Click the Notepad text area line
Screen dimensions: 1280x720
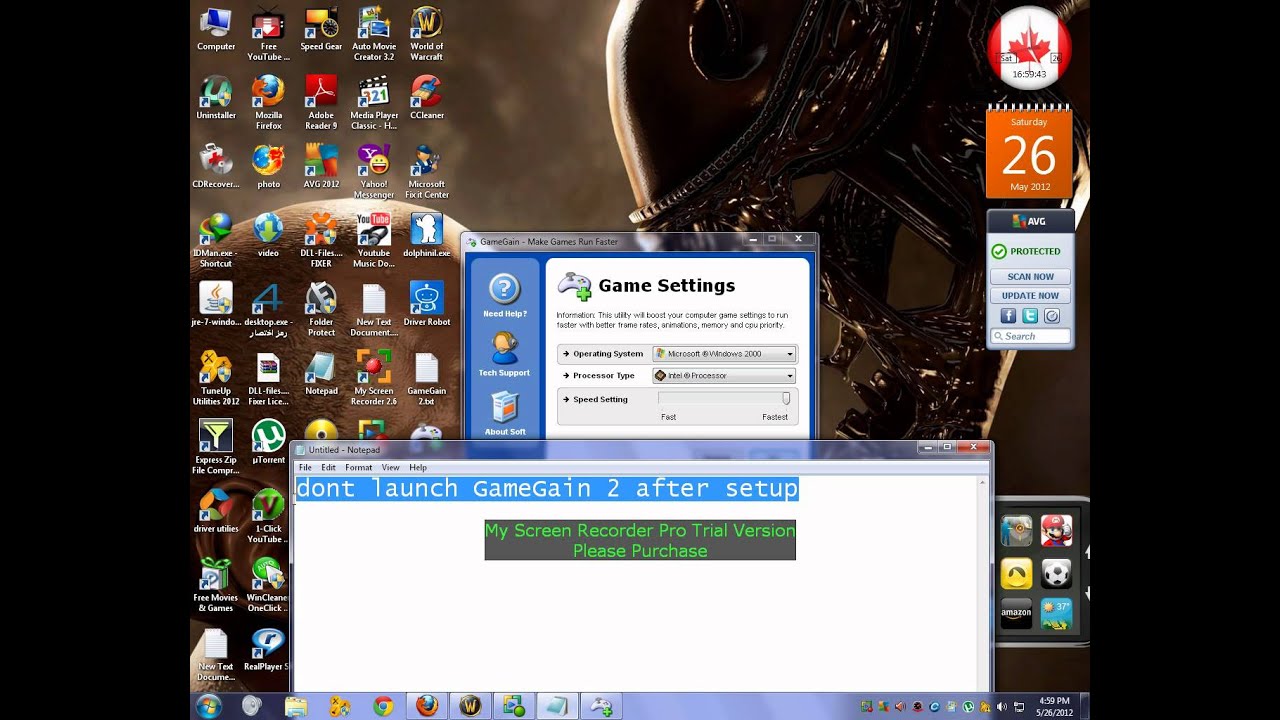[547, 489]
